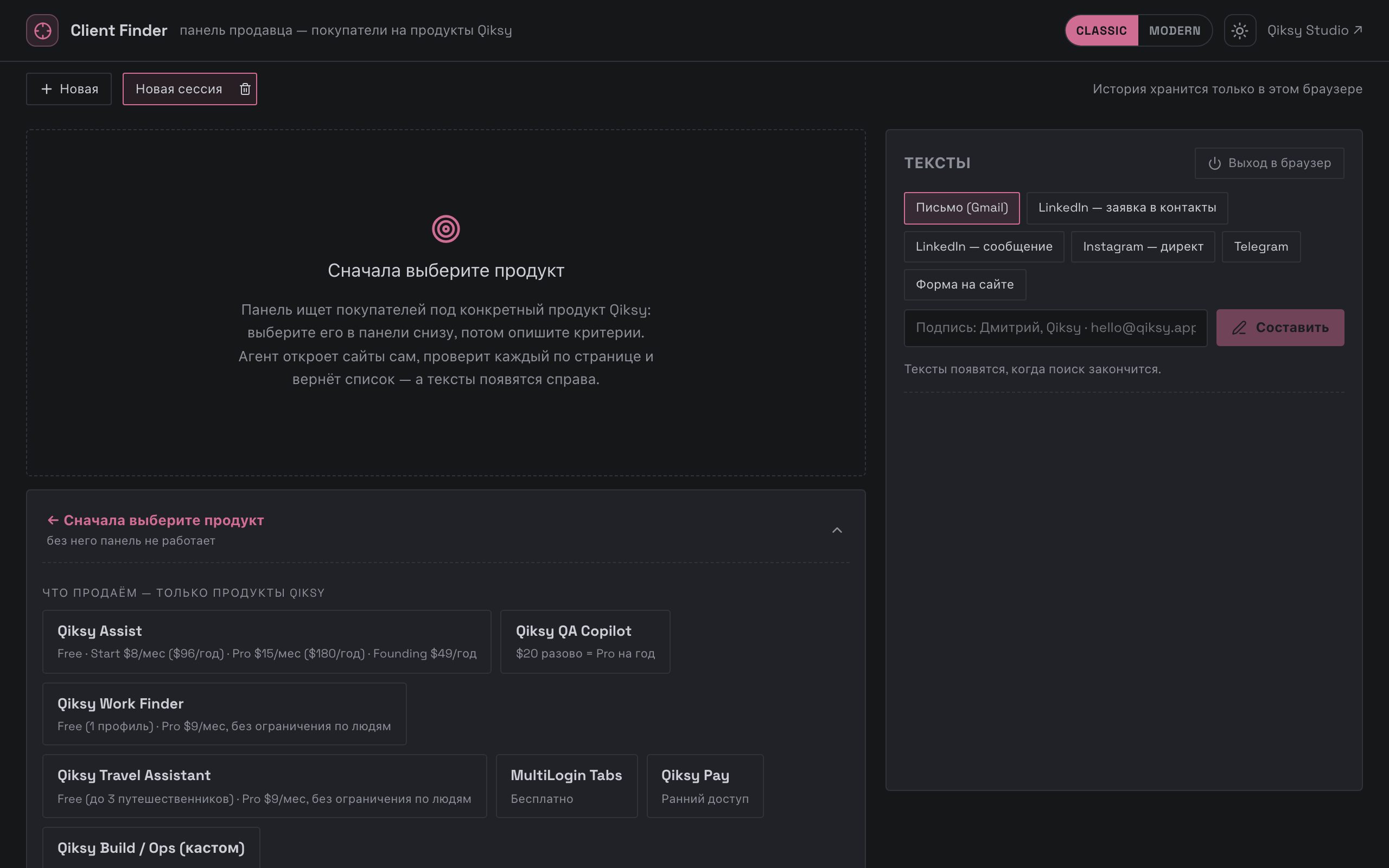Toggle light theme with the sun icon
The height and width of the screenshot is (868, 1389).
1240,30
